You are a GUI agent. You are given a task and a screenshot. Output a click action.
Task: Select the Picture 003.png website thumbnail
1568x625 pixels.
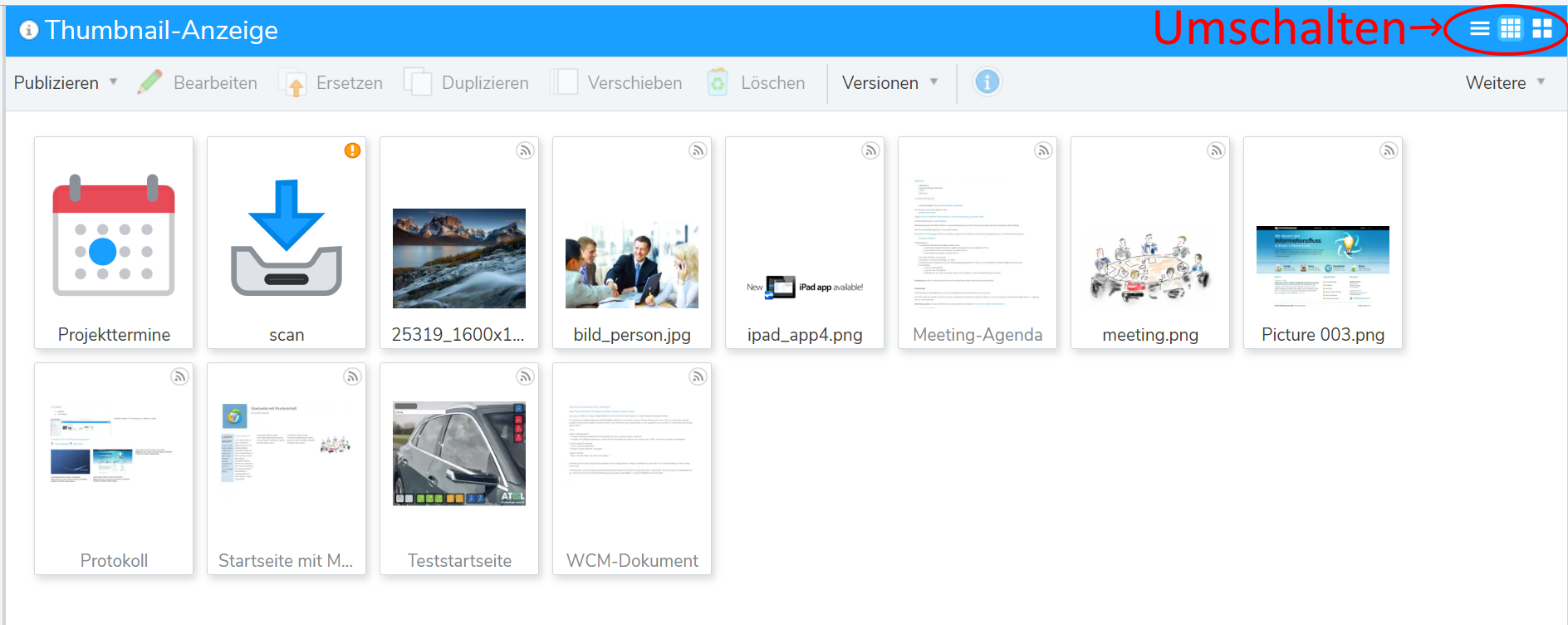(1323, 266)
